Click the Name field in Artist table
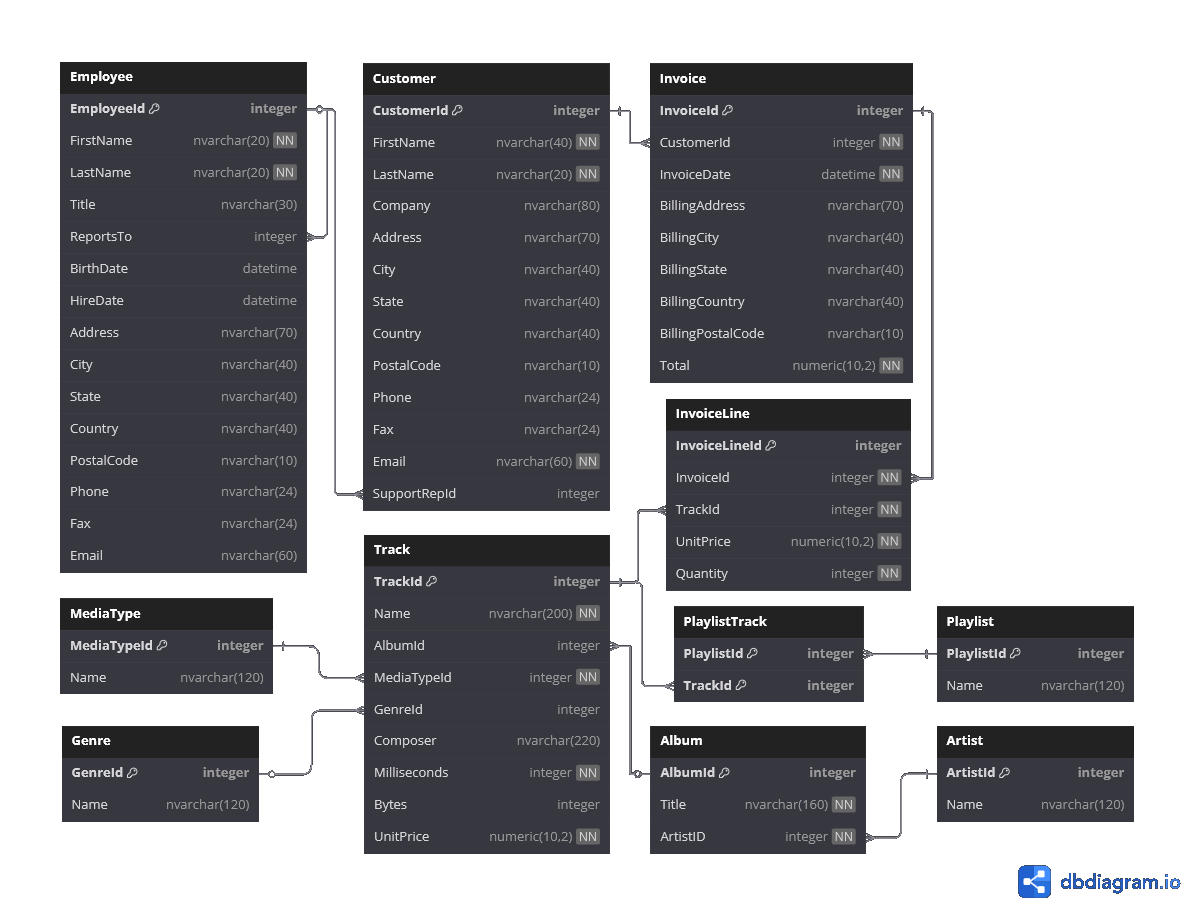The height and width of the screenshot is (924, 1198). coord(1035,805)
